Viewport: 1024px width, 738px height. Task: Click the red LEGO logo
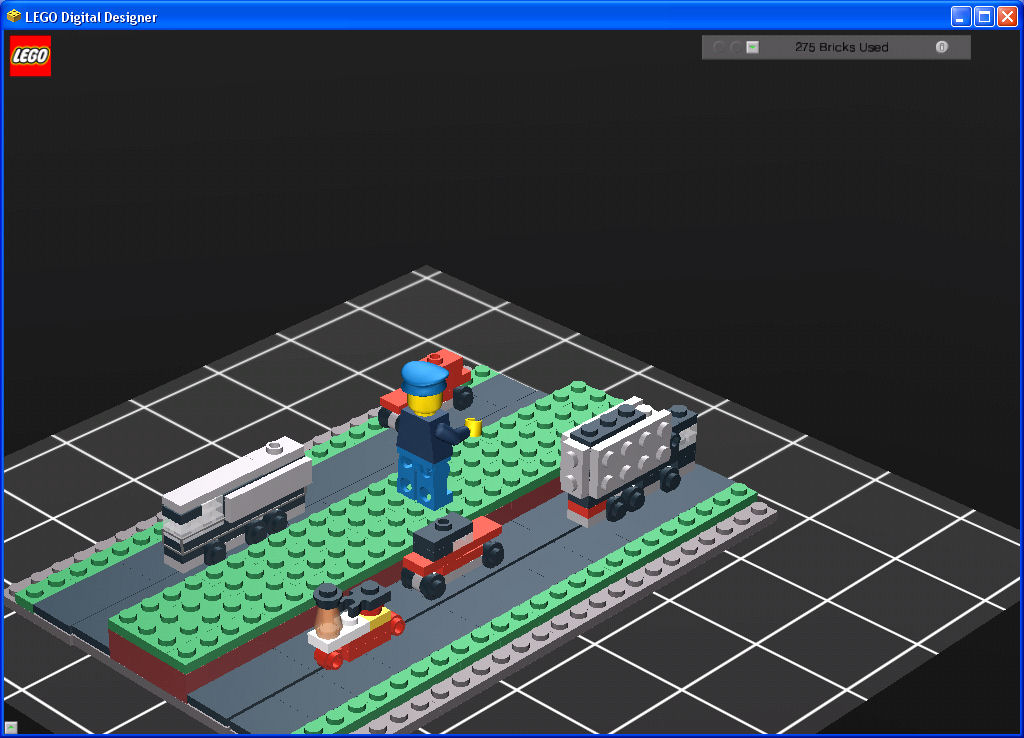click(x=30, y=56)
